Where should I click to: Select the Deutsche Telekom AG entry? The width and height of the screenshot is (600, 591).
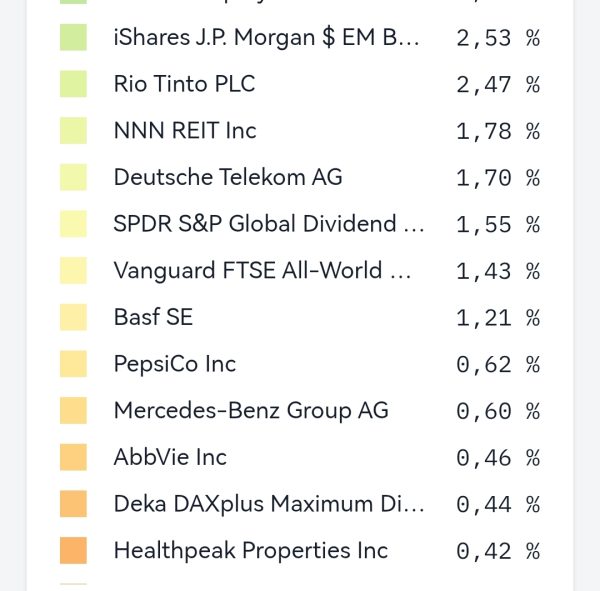pos(228,177)
